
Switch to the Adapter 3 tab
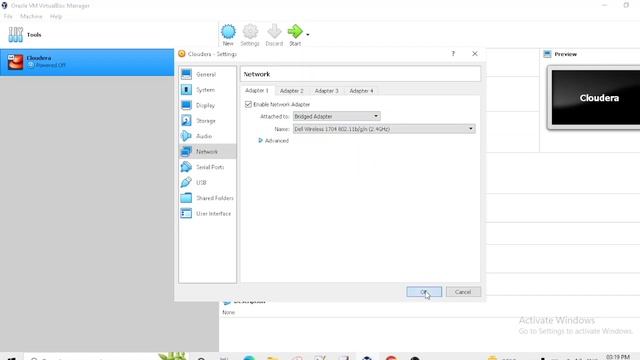point(327,91)
